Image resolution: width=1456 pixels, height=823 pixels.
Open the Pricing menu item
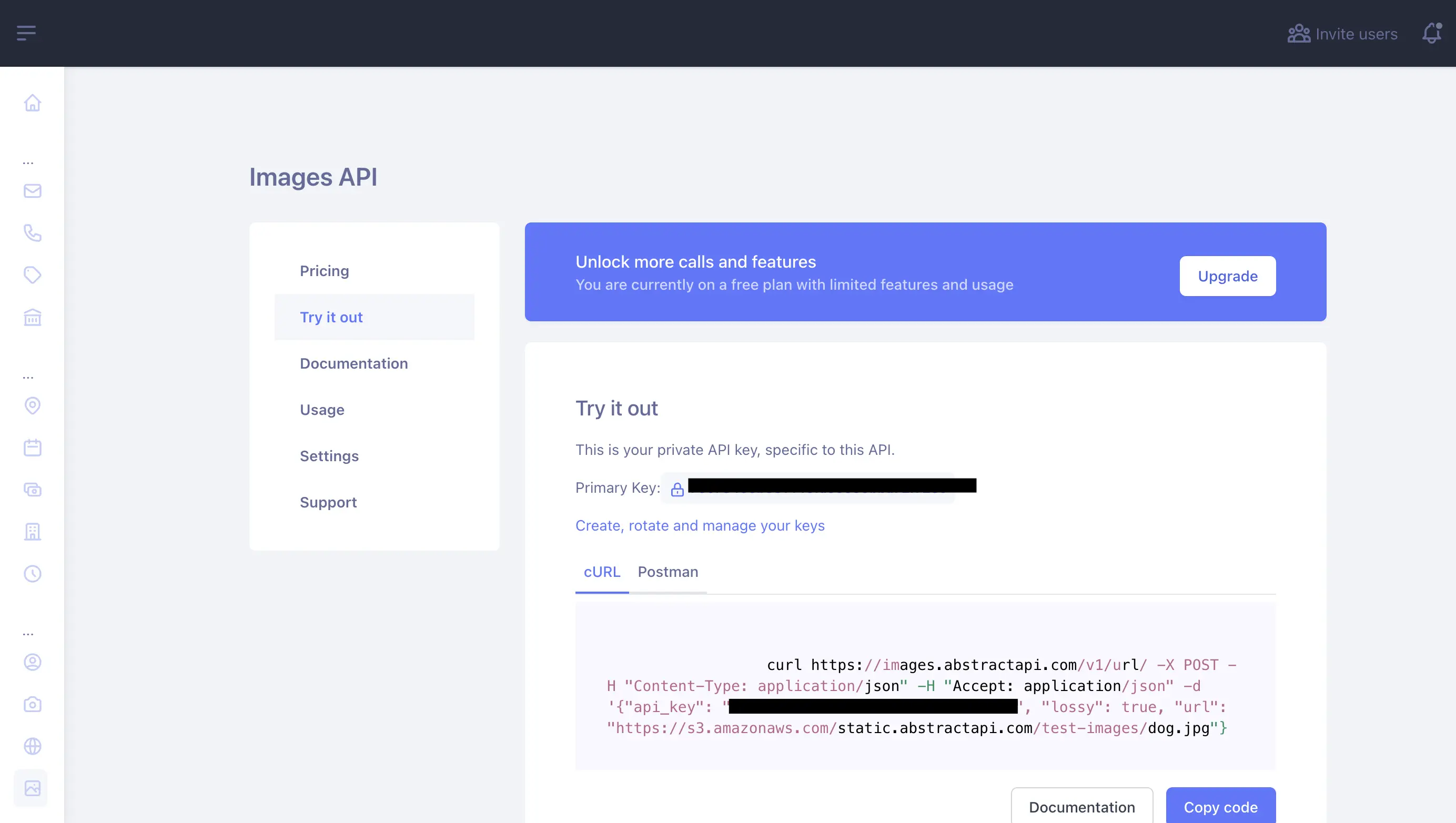[325, 271]
